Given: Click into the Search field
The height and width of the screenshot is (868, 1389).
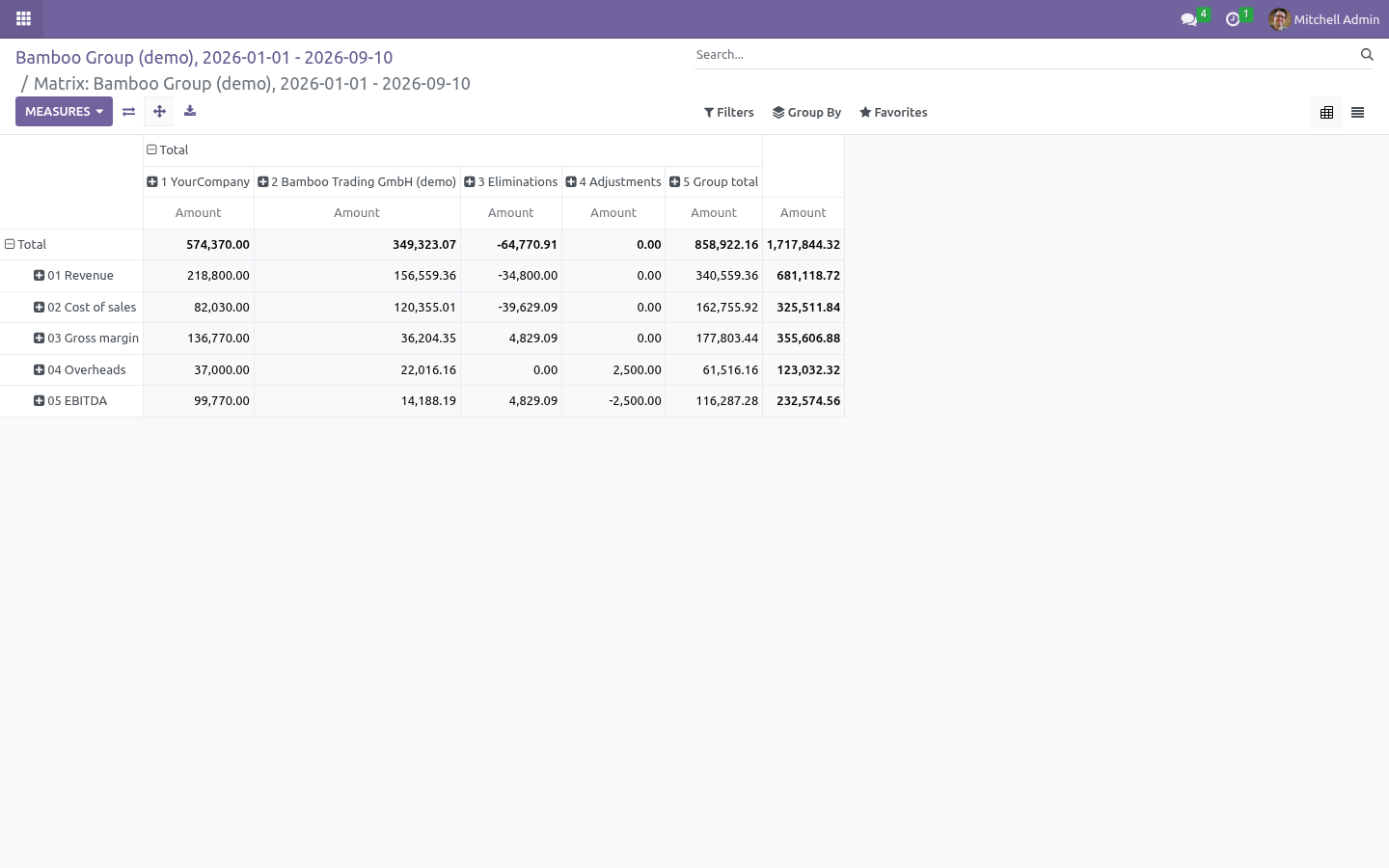Looking at the screenshot, I should coord(1022,55).
